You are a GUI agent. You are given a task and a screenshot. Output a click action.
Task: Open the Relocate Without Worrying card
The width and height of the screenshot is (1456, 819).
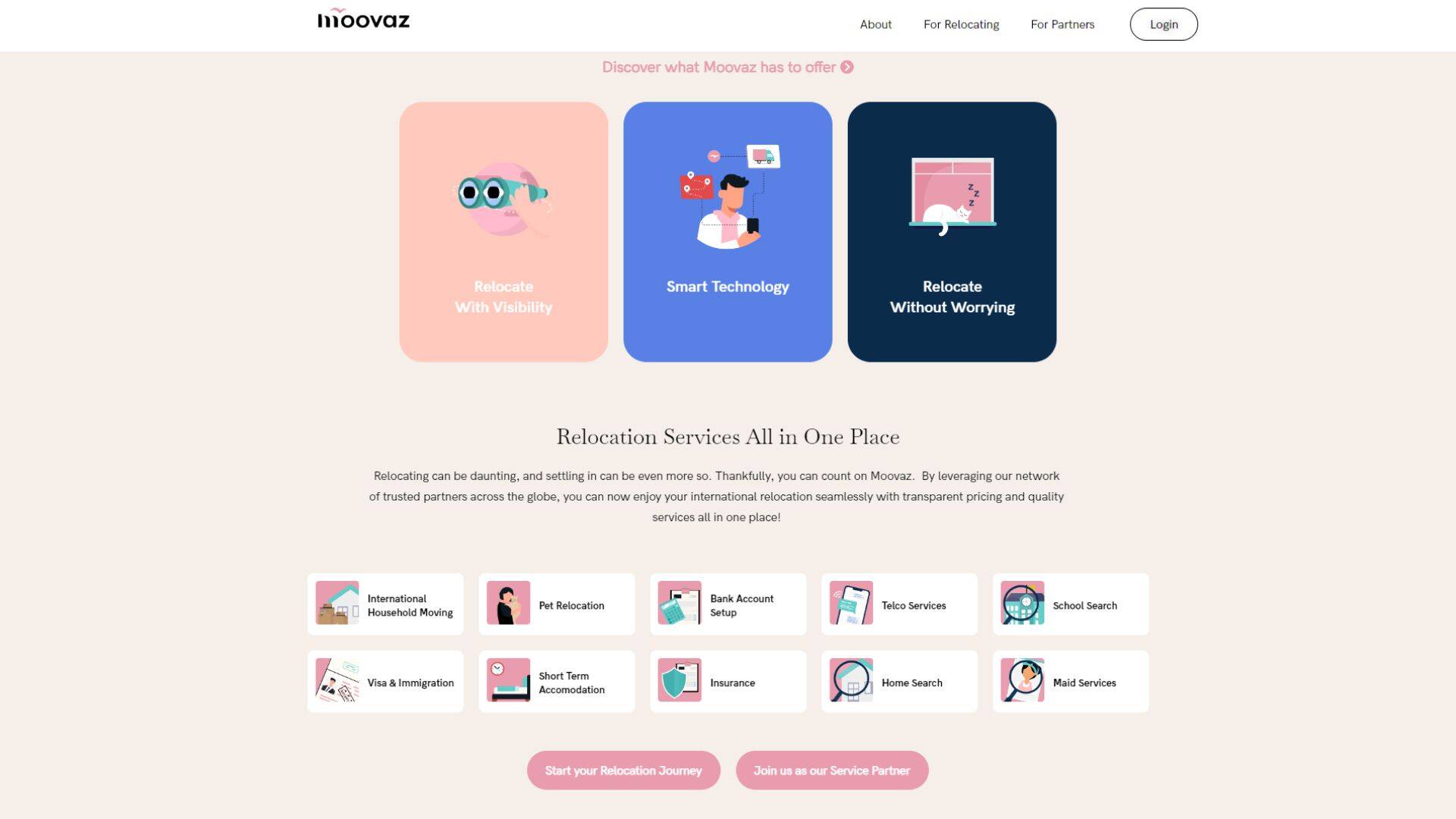[x=952, y=232]
